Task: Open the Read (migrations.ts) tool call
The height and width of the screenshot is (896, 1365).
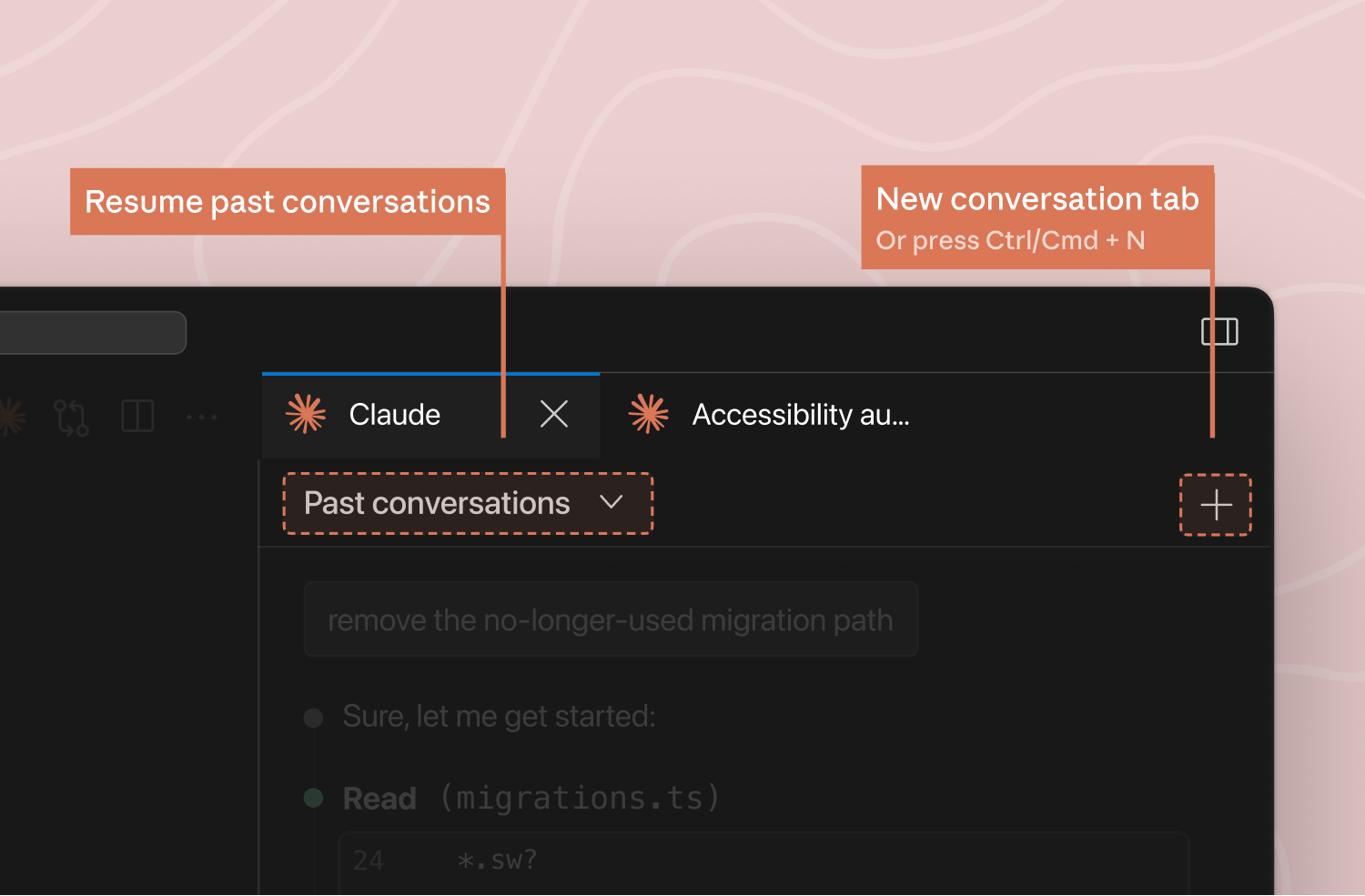Action: tap(531, 798)
